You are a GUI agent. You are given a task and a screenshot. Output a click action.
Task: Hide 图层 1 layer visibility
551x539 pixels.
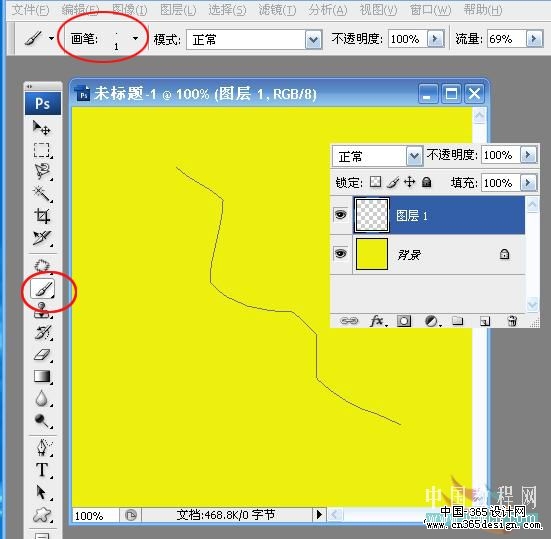(340, 214)
